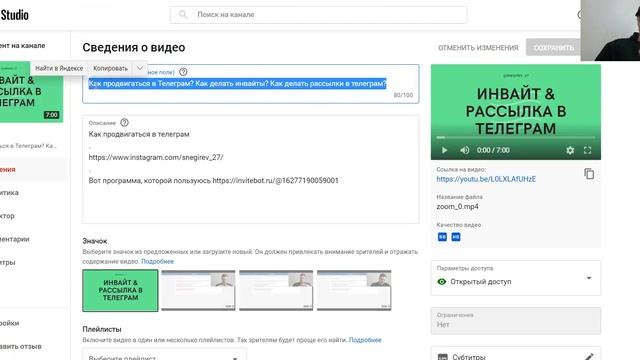Enter fullscreen in the video player
This screenshot has width=640, height=360.
pos(587,150)
